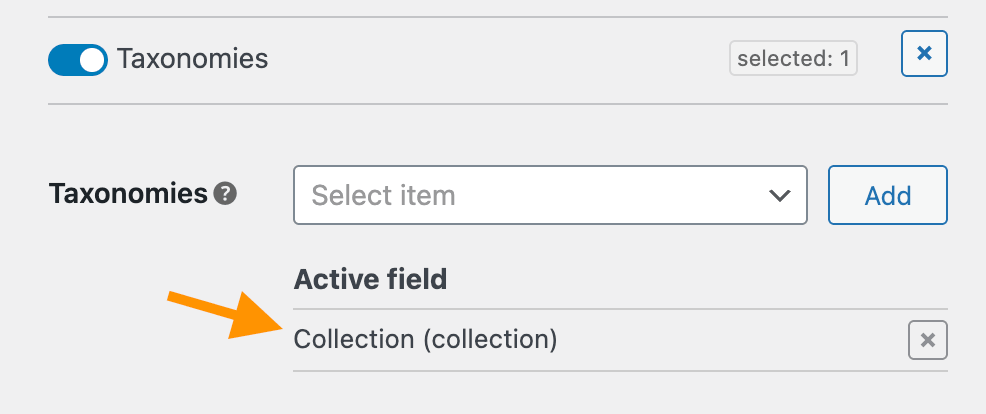
Task: Click the "Select item" placeholder text
Action: pos(383,195)
